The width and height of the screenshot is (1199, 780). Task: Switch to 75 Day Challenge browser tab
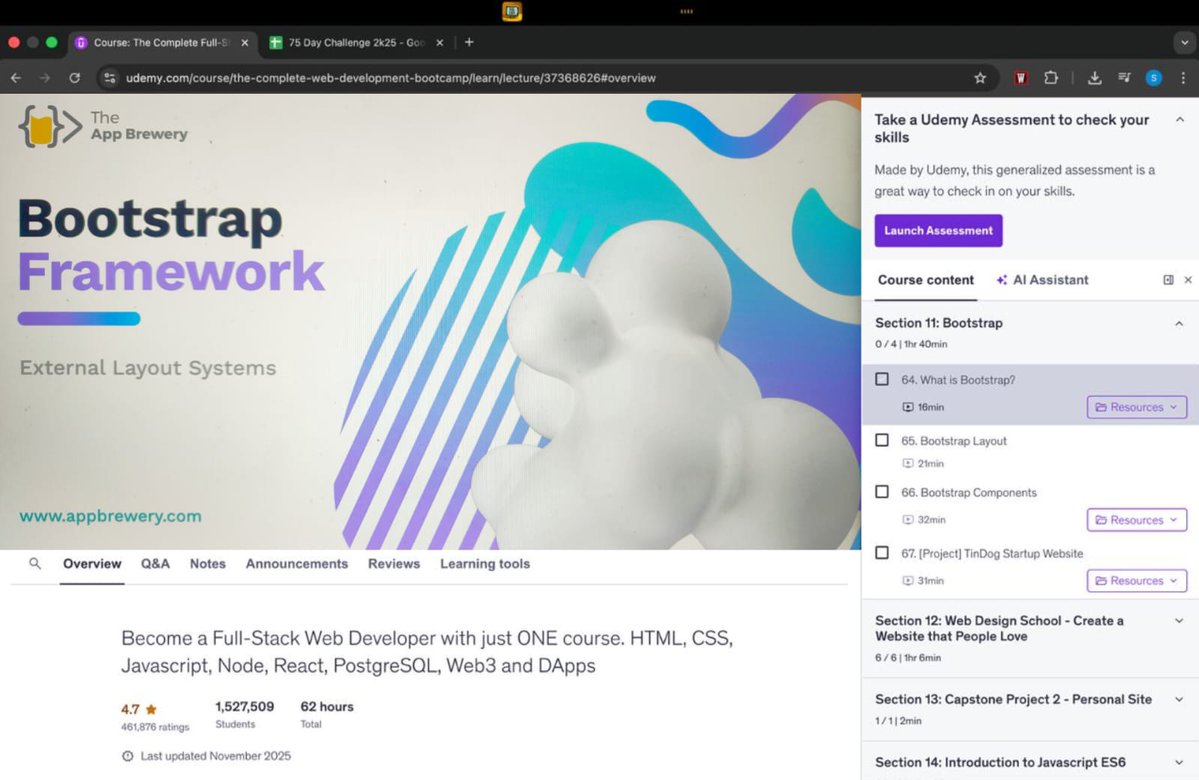[356, 43]
